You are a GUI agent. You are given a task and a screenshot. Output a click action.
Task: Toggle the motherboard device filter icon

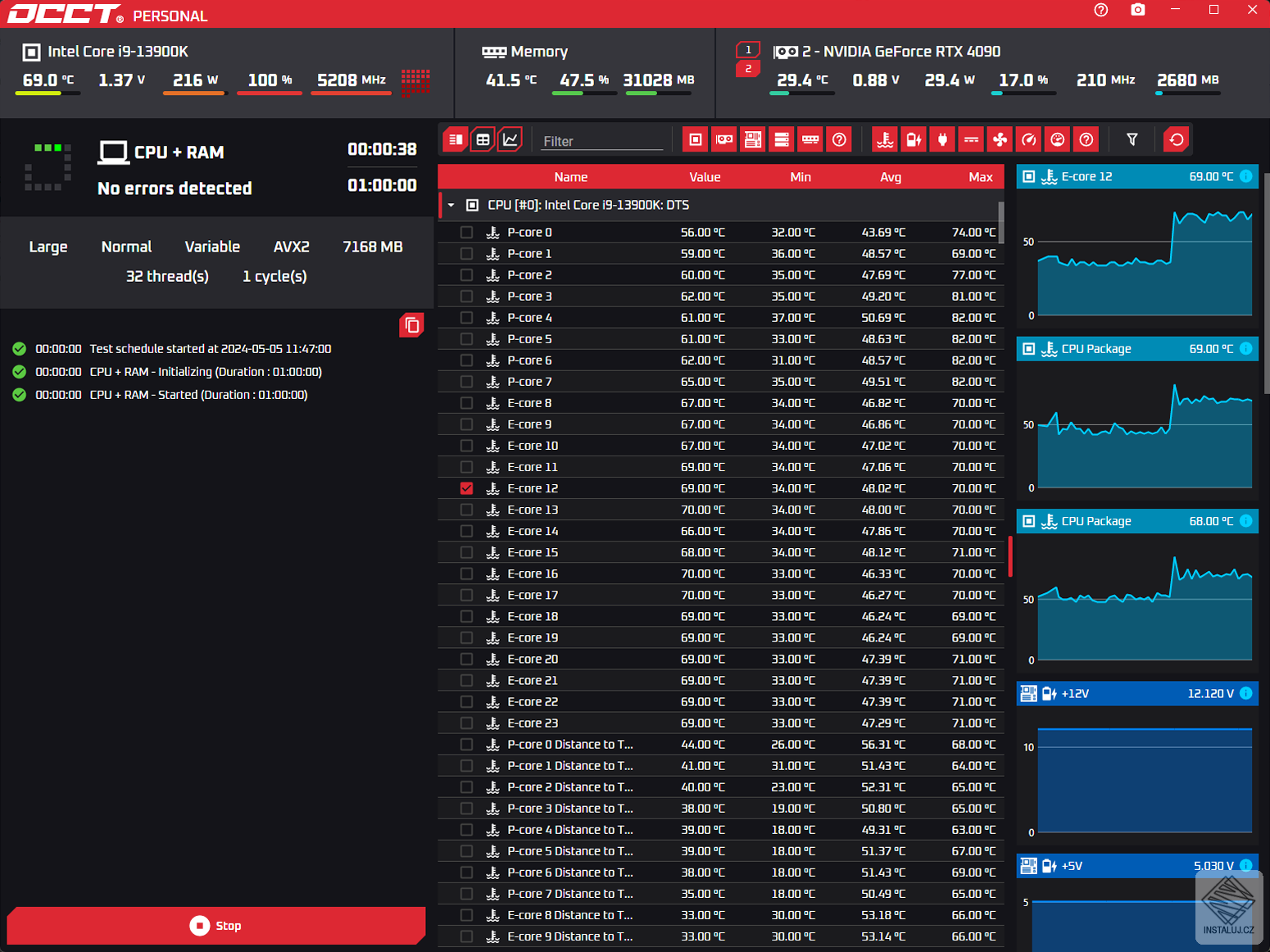click(753, 139)
